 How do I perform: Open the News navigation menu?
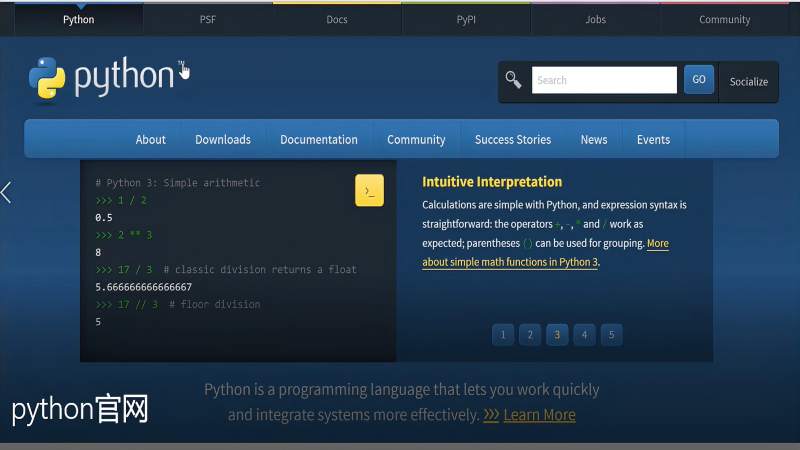tap(594, 139)
